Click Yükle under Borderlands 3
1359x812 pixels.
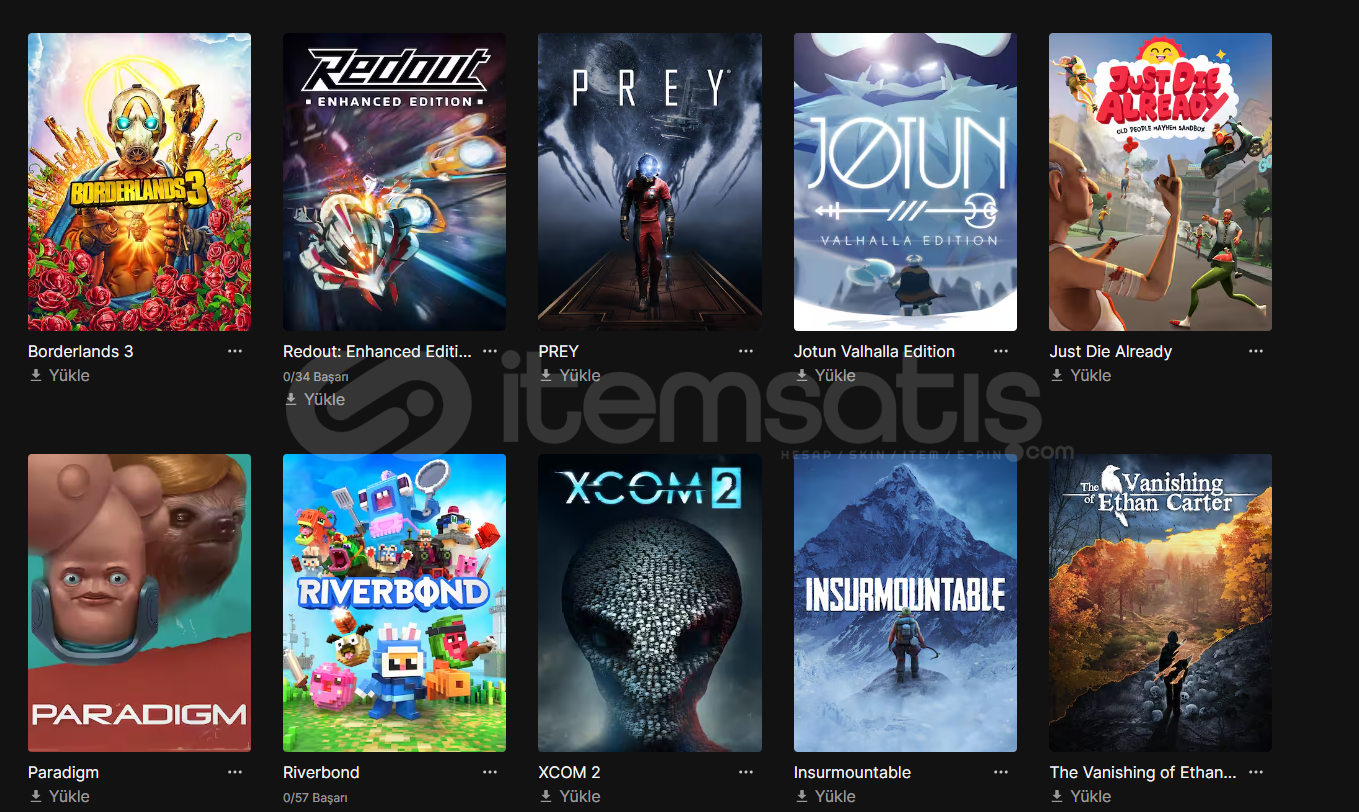coord(60,375)
